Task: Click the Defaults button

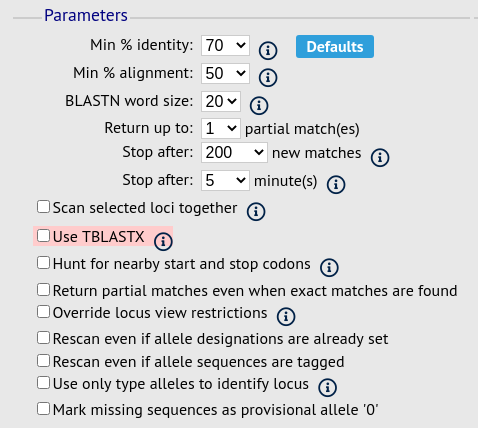Action: [335, 47]
